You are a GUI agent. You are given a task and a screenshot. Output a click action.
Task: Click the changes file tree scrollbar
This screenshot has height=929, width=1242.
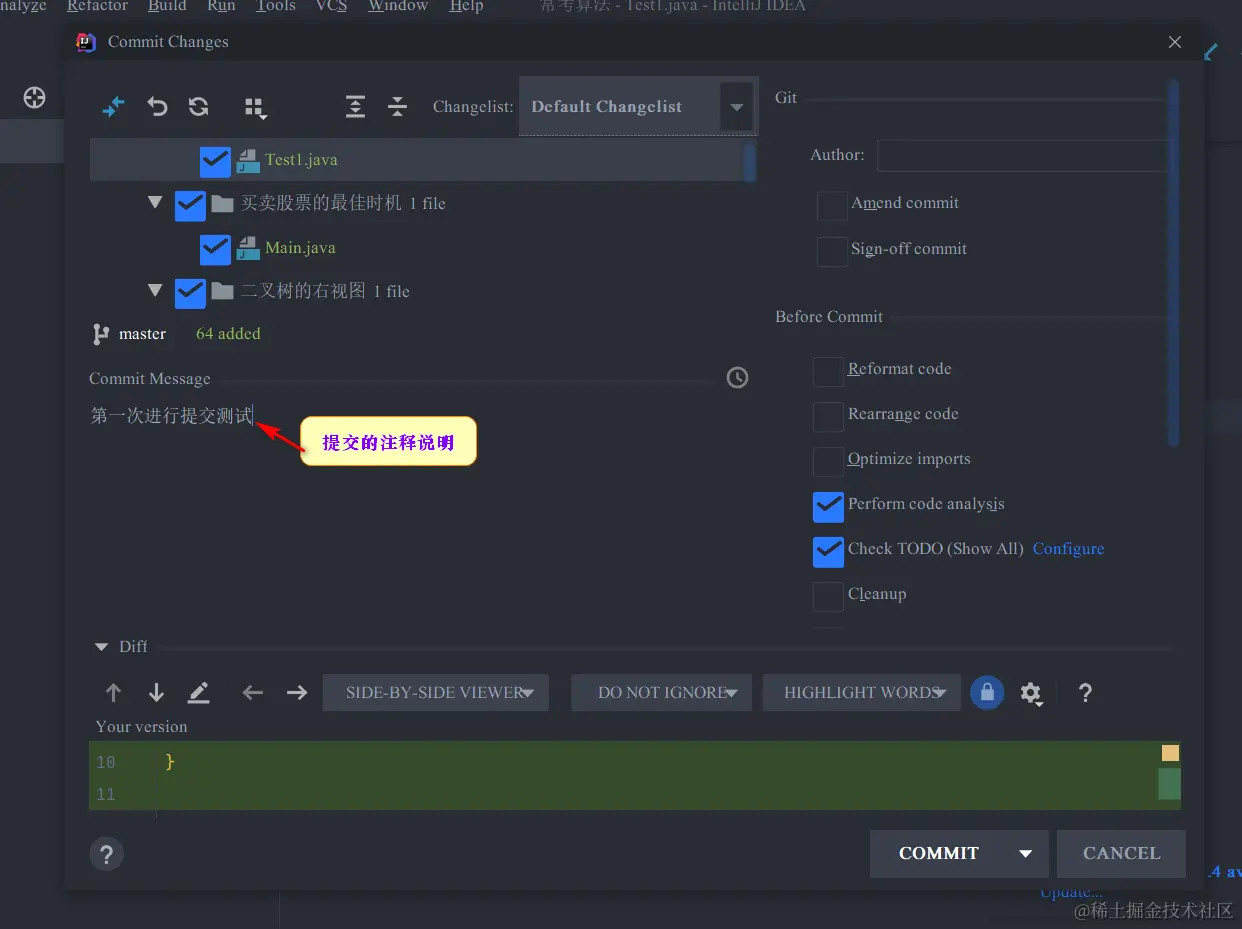750,162
